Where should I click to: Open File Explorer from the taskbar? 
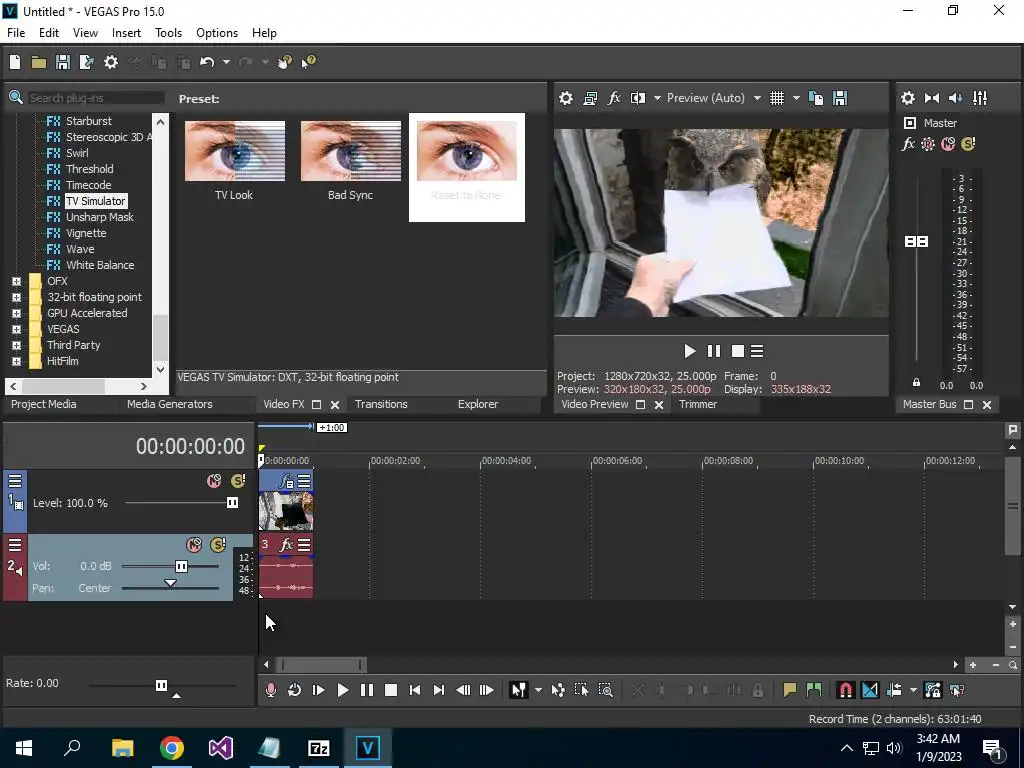coord(122,748)
